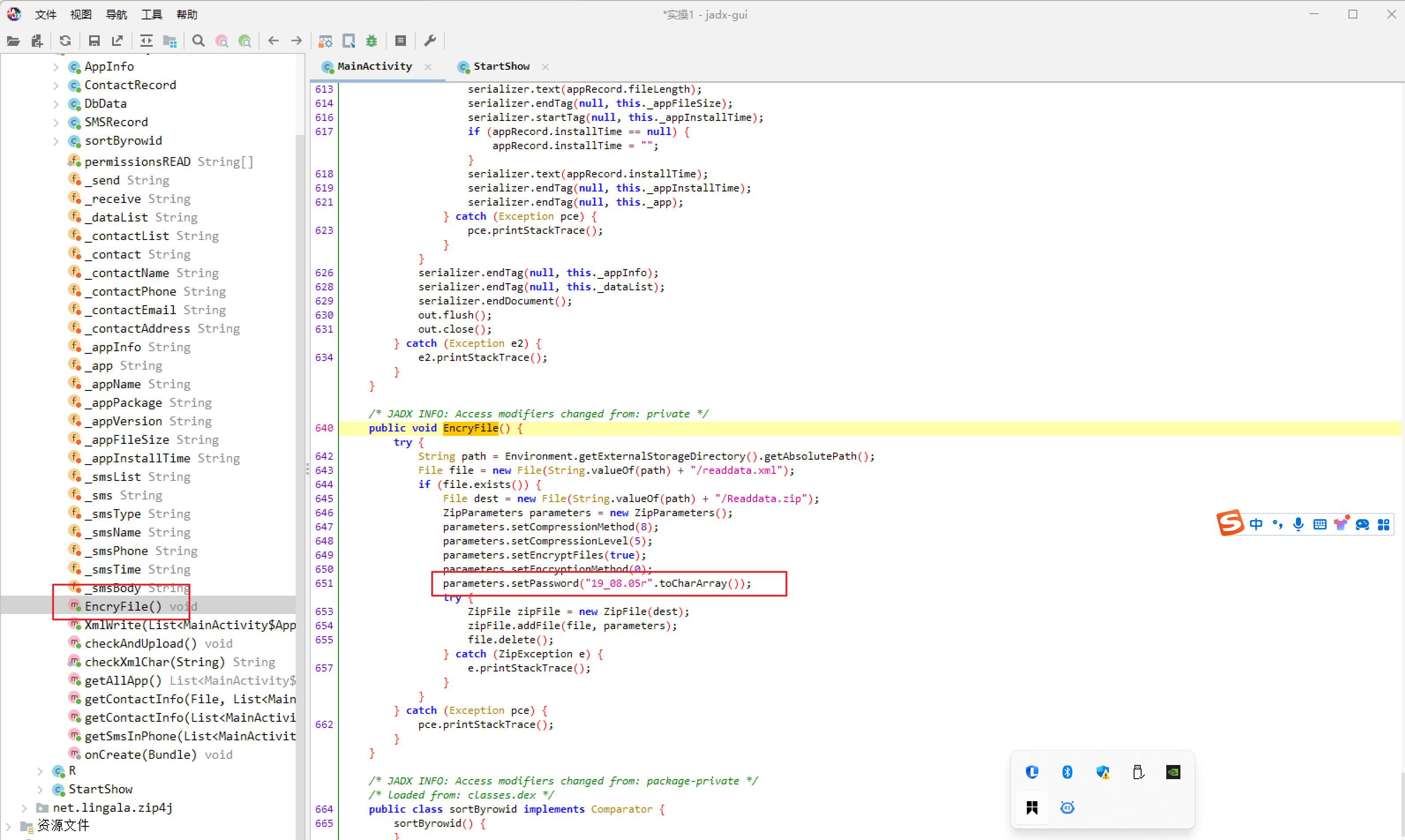Open the Sogou soft keyboard icon
Image resolution: width=1405 pixels, height=840 pixels.
click(x=1319, y=524)
